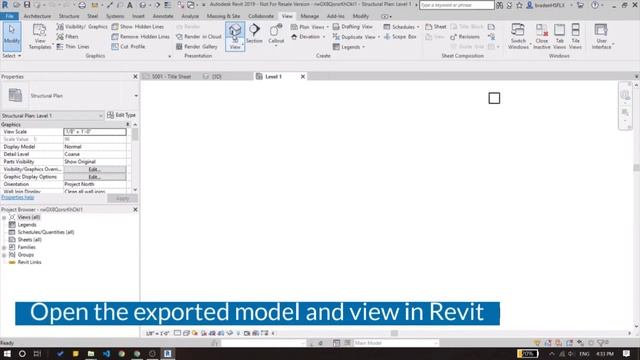640x360 pixels.
Task: Open Elevation dropdown
Action: (x=308, y=37)
